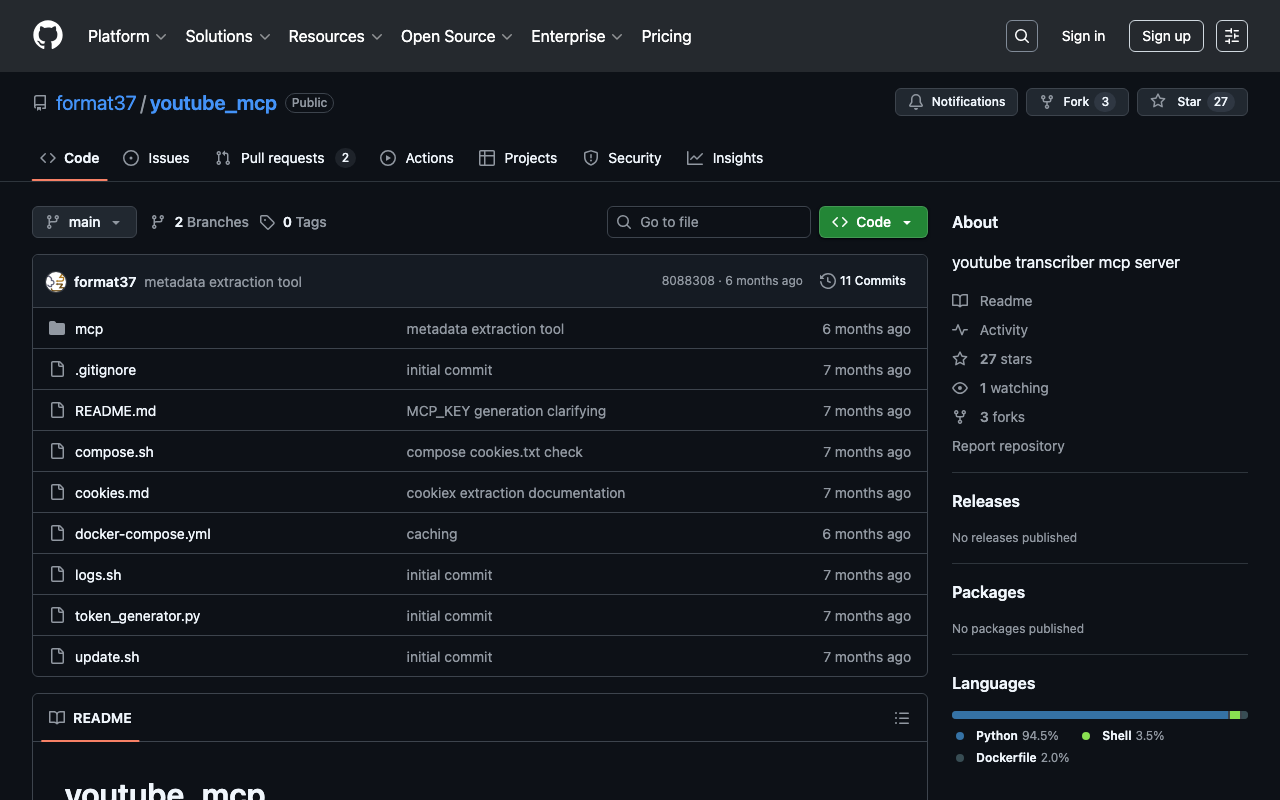The width and height of the screenshot is (1280, 800).
Task: Click the commit history clock icon
Action: (827, 281)
